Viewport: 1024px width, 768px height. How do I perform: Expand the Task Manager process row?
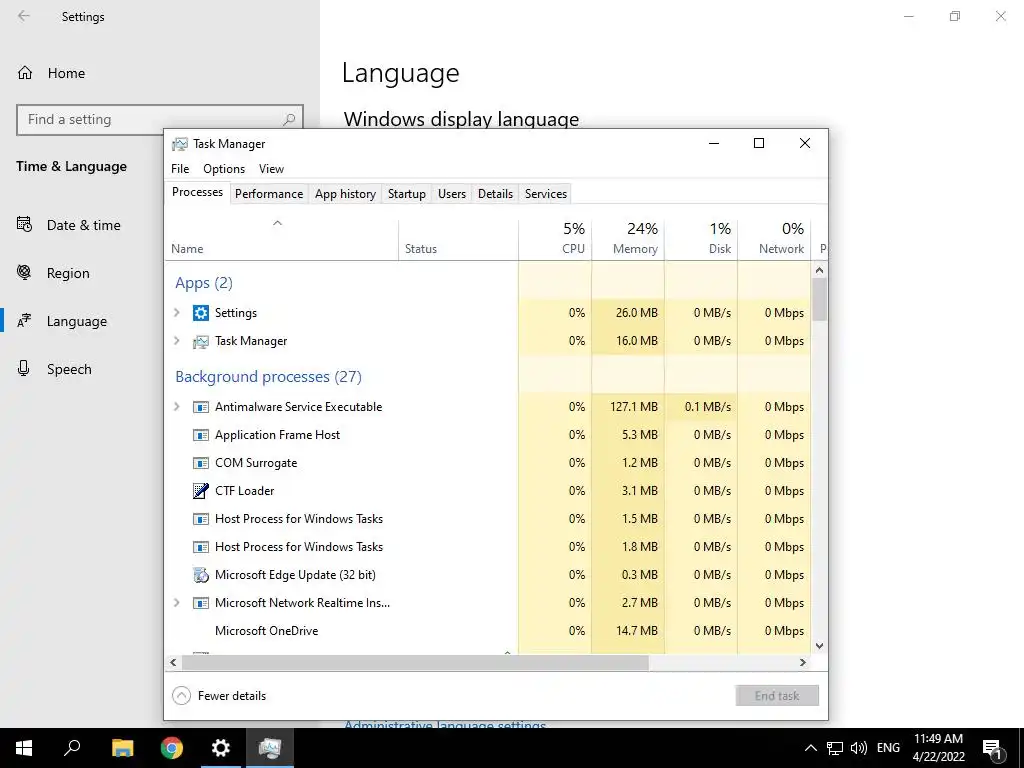176,341
